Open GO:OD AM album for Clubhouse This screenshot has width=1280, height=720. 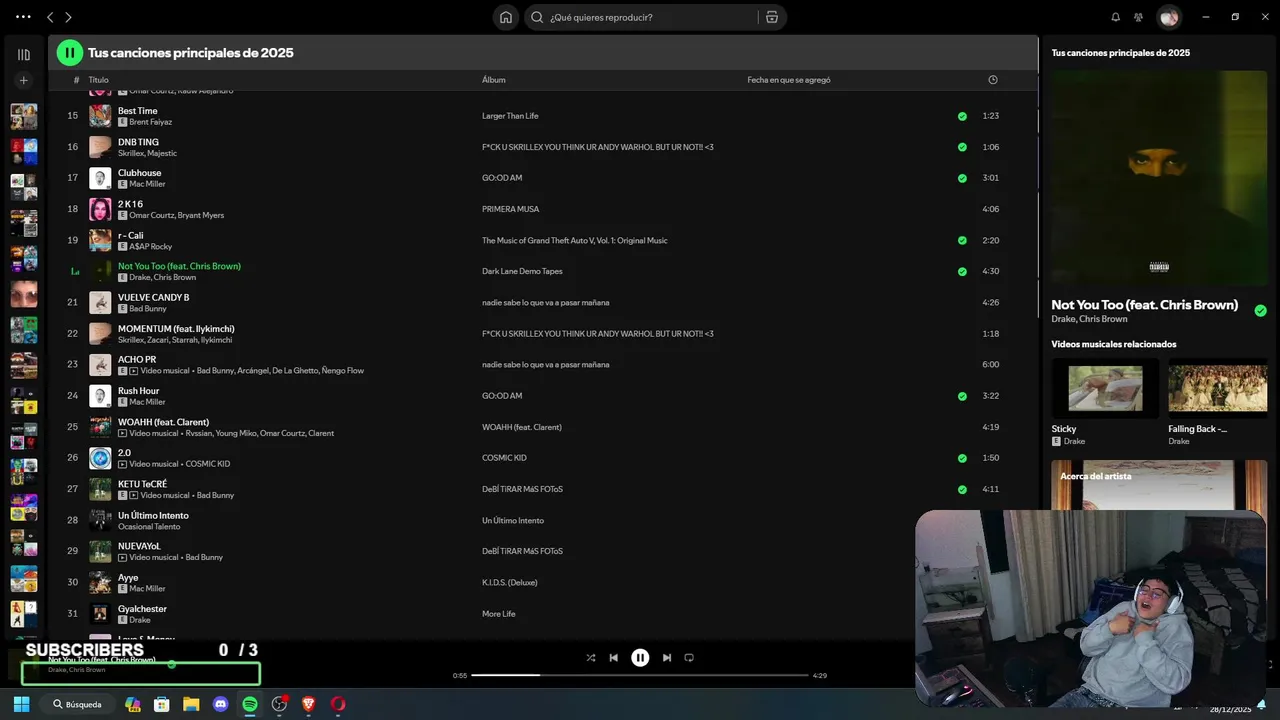point(502,178)
